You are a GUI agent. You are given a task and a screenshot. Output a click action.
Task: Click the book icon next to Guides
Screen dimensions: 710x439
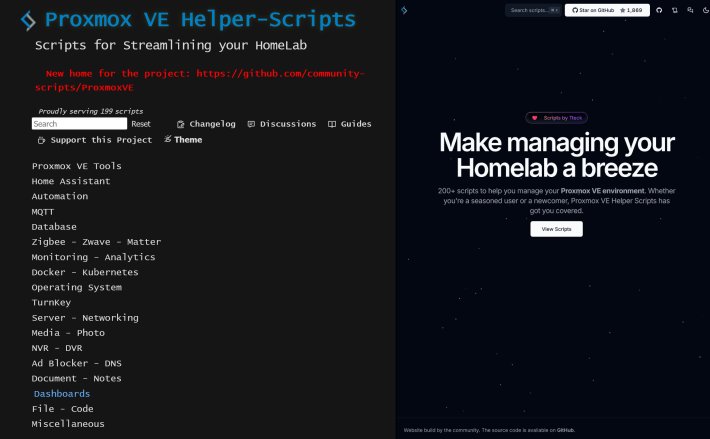[332, 124]
